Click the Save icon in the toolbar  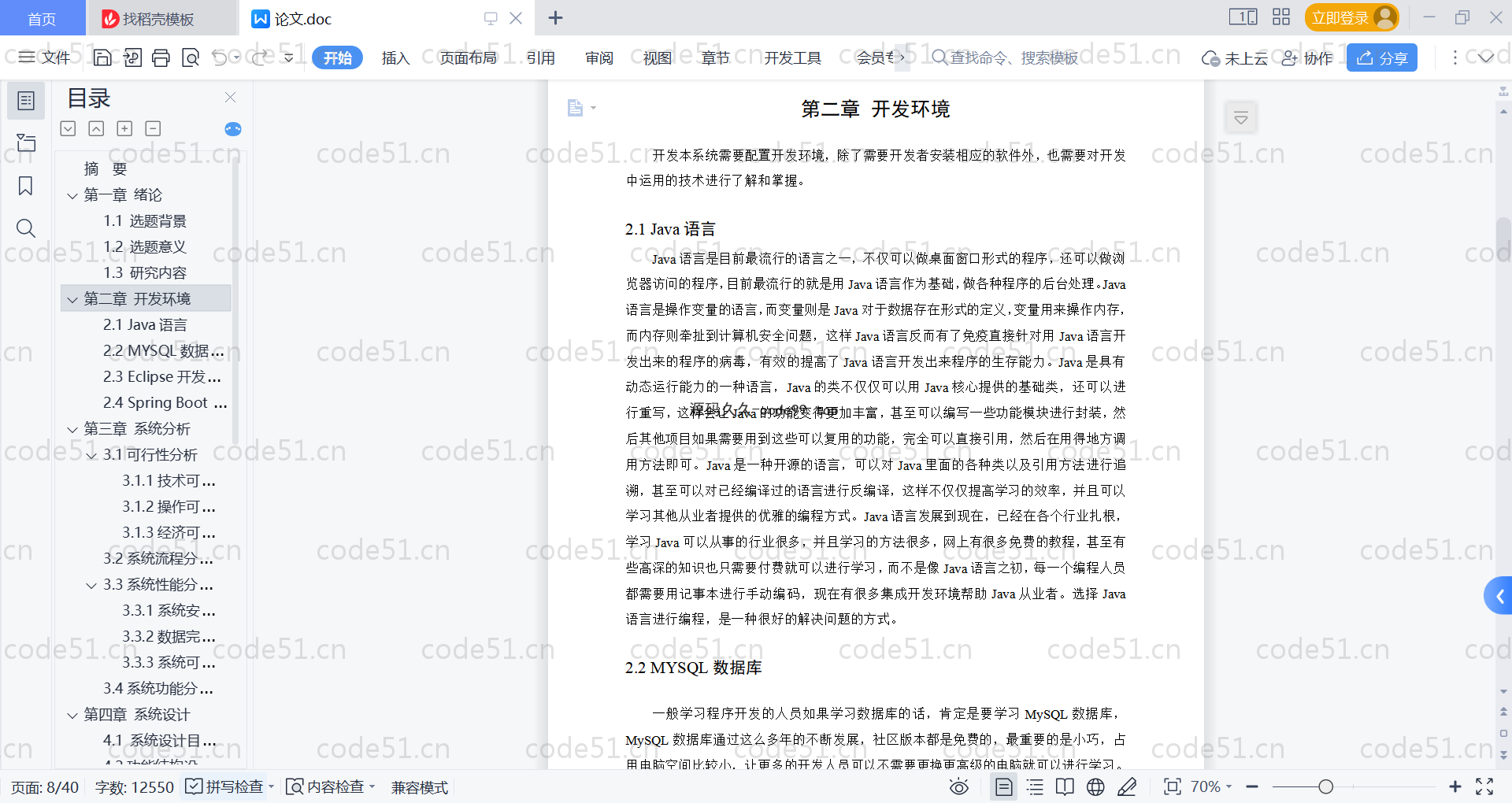tap(102, 57)
